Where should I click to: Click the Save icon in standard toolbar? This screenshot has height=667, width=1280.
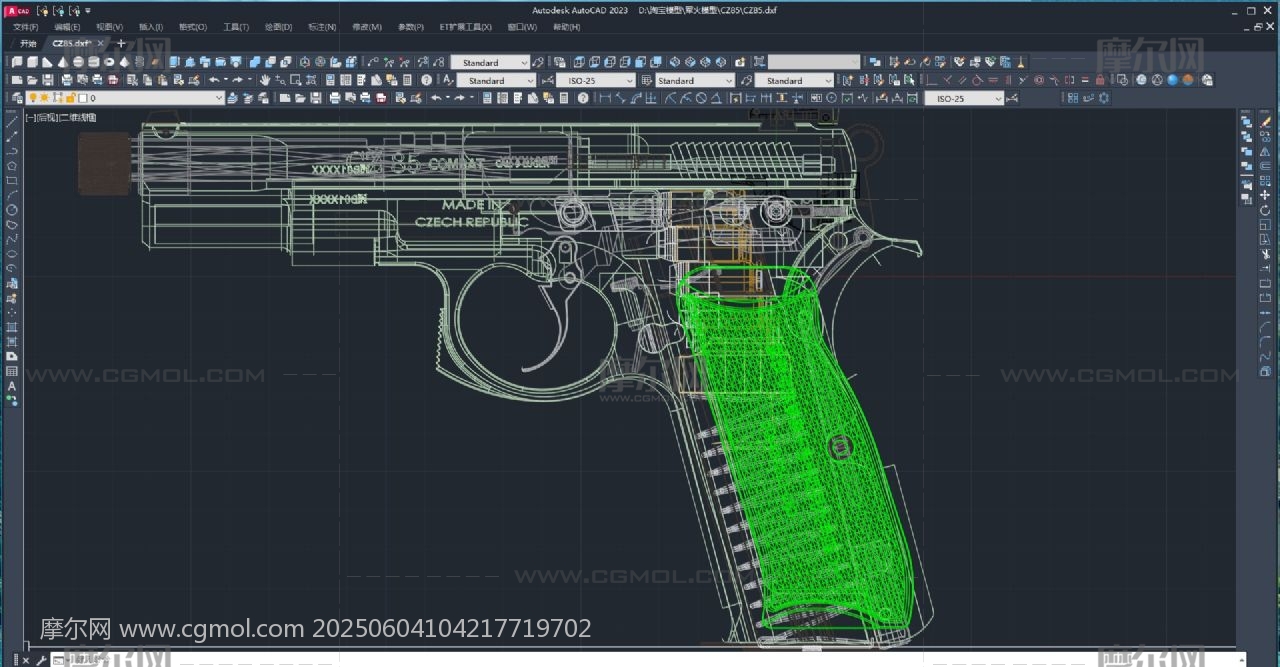tap(49, 80)
